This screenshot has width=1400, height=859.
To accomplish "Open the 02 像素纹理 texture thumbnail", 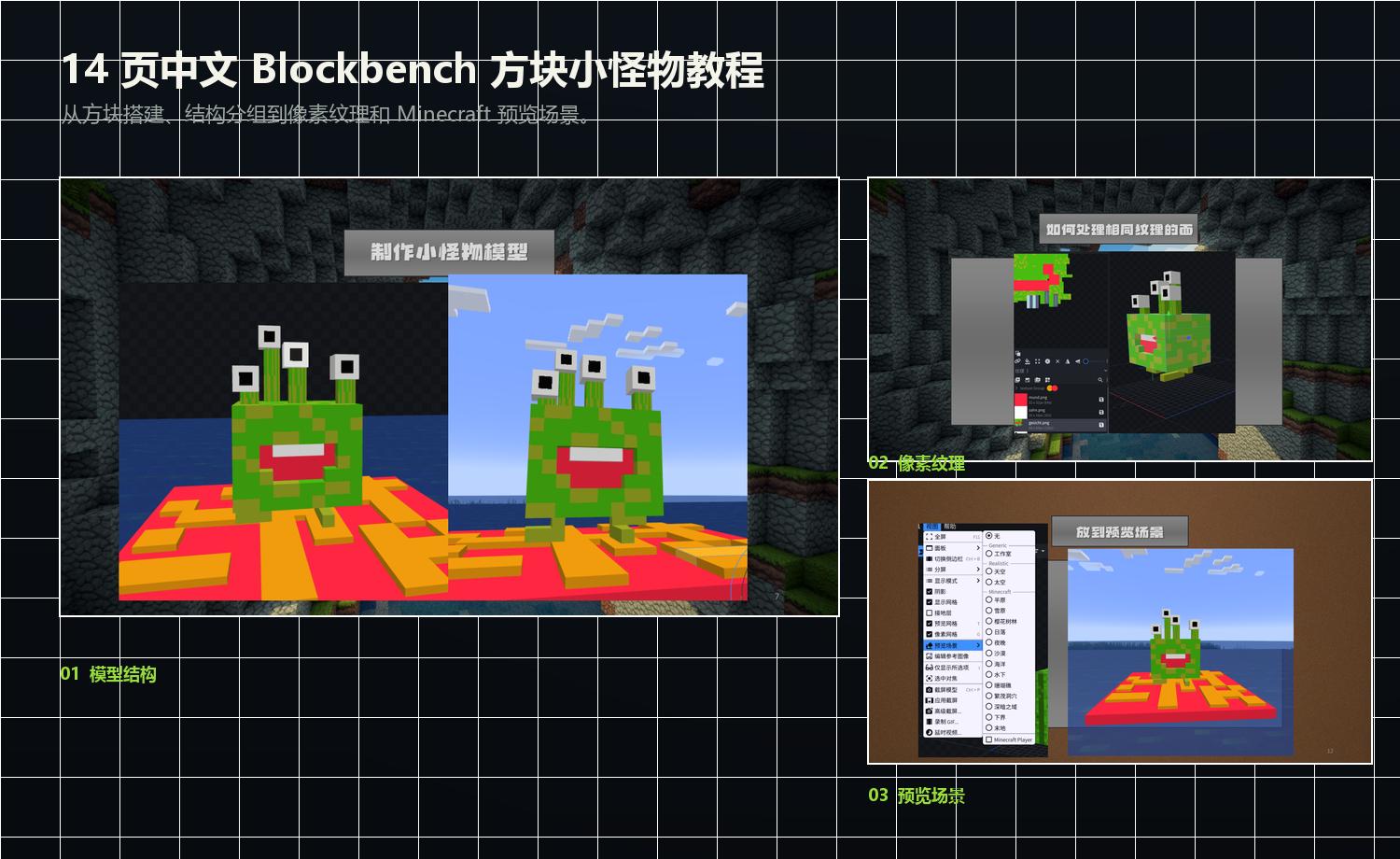I will pos(1120,319).
